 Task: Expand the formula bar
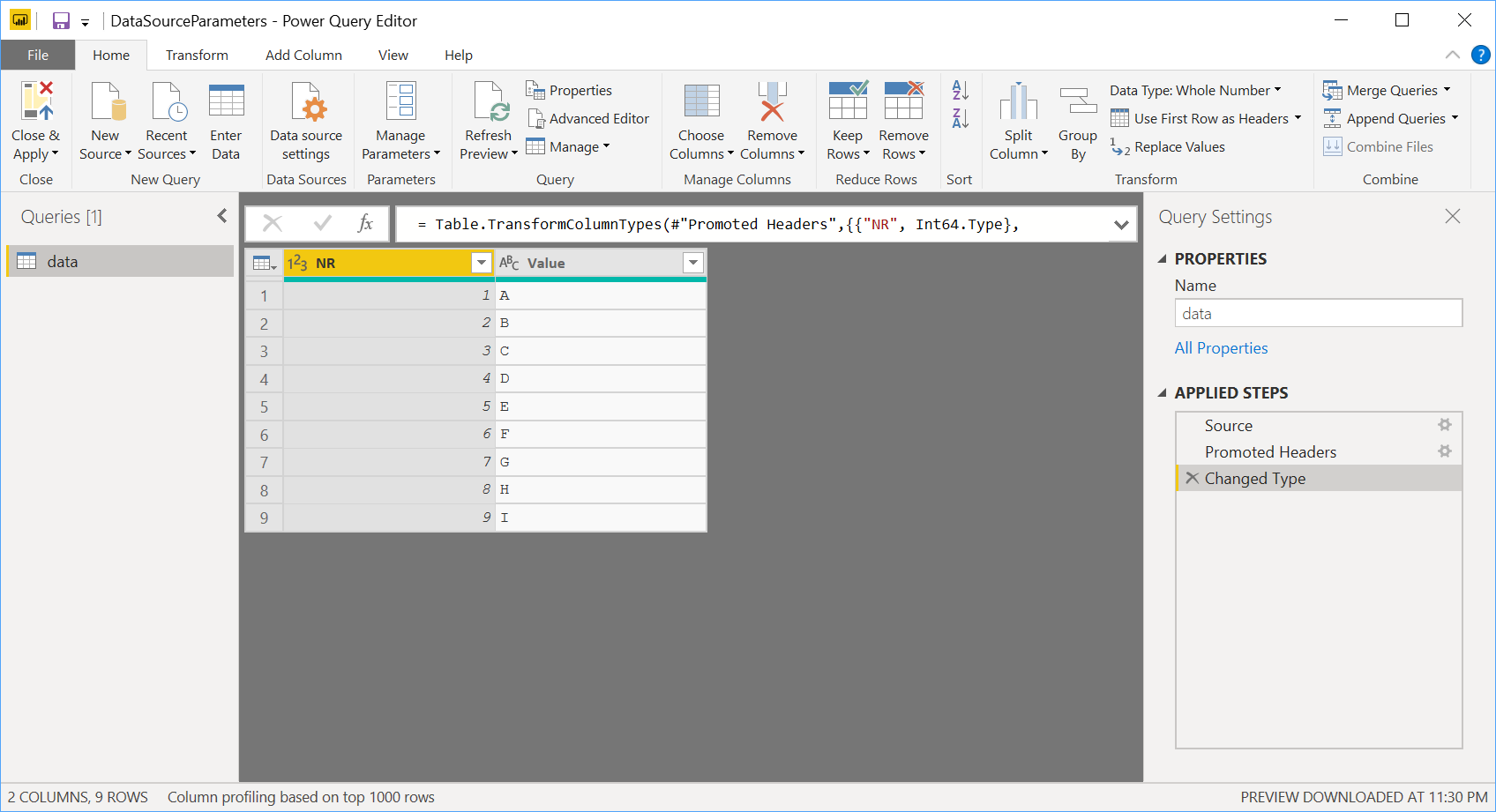[x=1120, y=225]
